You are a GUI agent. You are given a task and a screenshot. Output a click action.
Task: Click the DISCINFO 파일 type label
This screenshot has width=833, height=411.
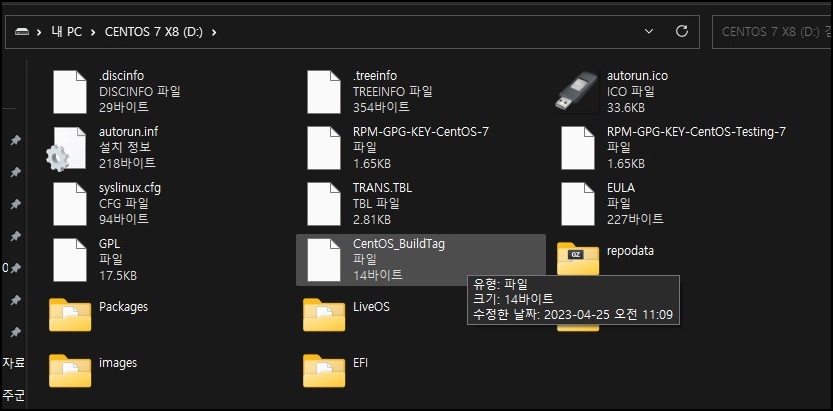coord(140,91)
